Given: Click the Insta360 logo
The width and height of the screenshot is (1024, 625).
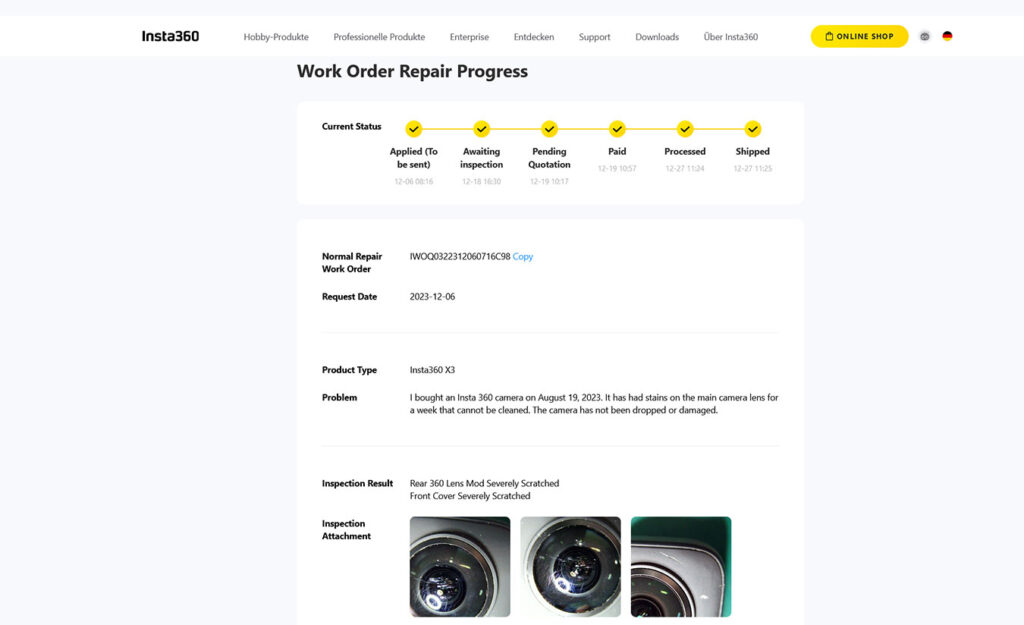Looking at the screenshot, I should click(x=170, y=37).
